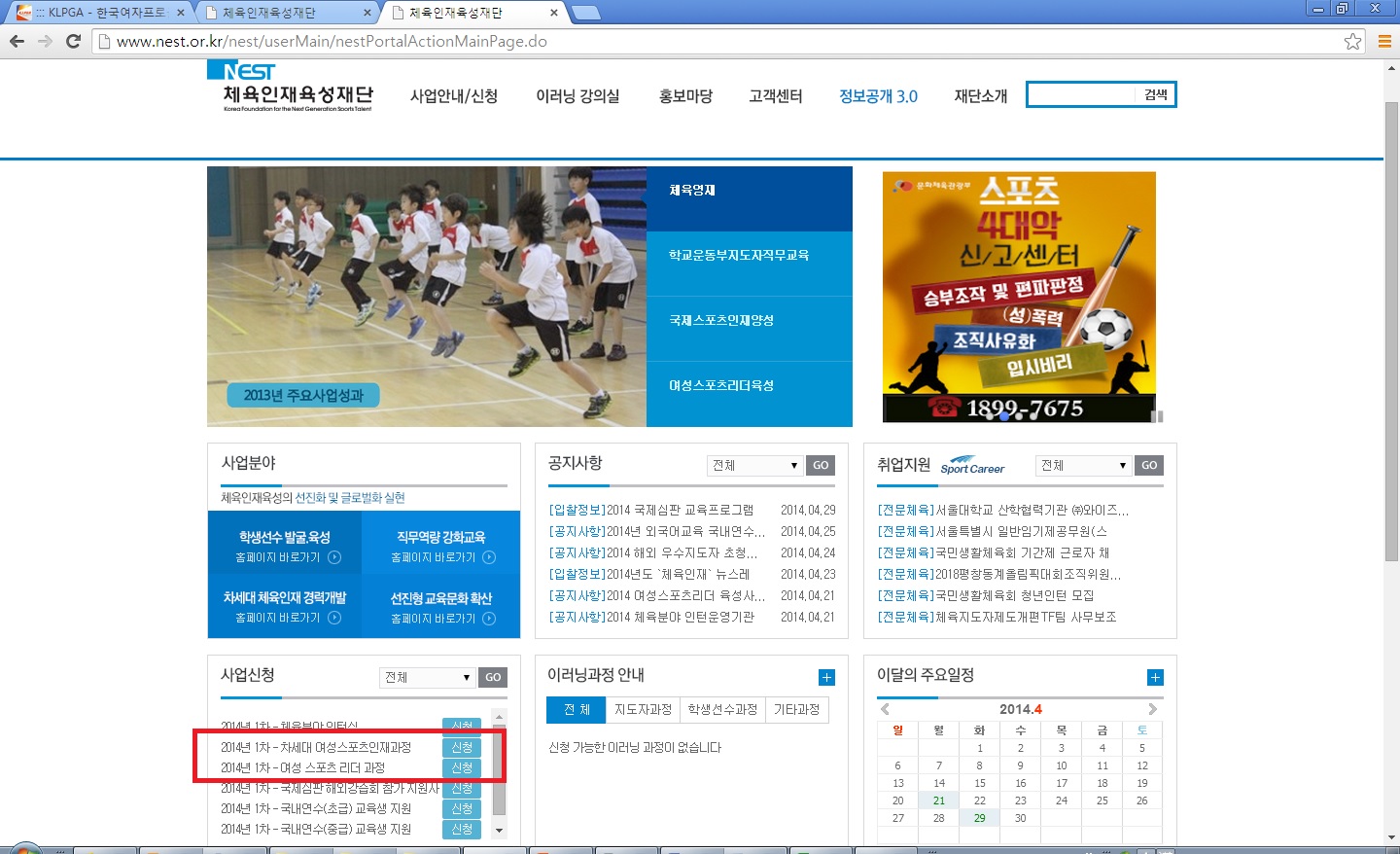This screenshot has width=1400, height=854.
Task: Open the Chrome menu icon
Action: (1384, 41)
